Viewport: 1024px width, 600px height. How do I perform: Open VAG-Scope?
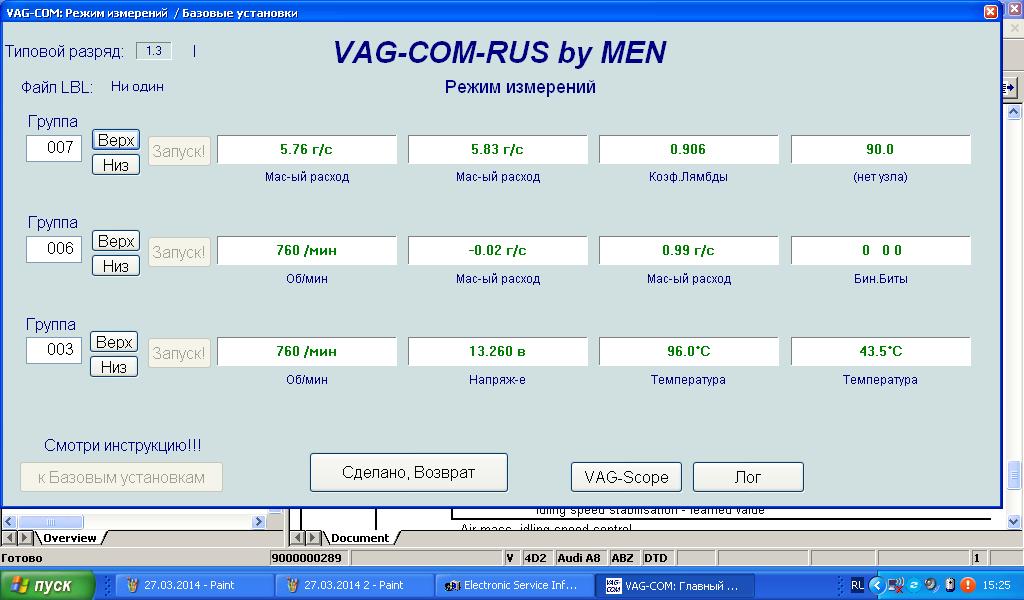coord(626,477)
